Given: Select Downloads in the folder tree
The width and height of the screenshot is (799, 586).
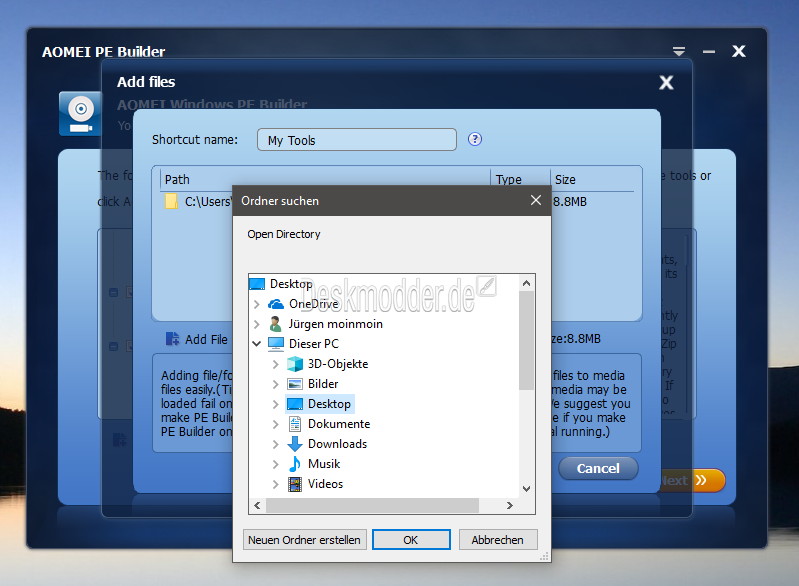Looking at the screenshot, I should click(337, 444).
